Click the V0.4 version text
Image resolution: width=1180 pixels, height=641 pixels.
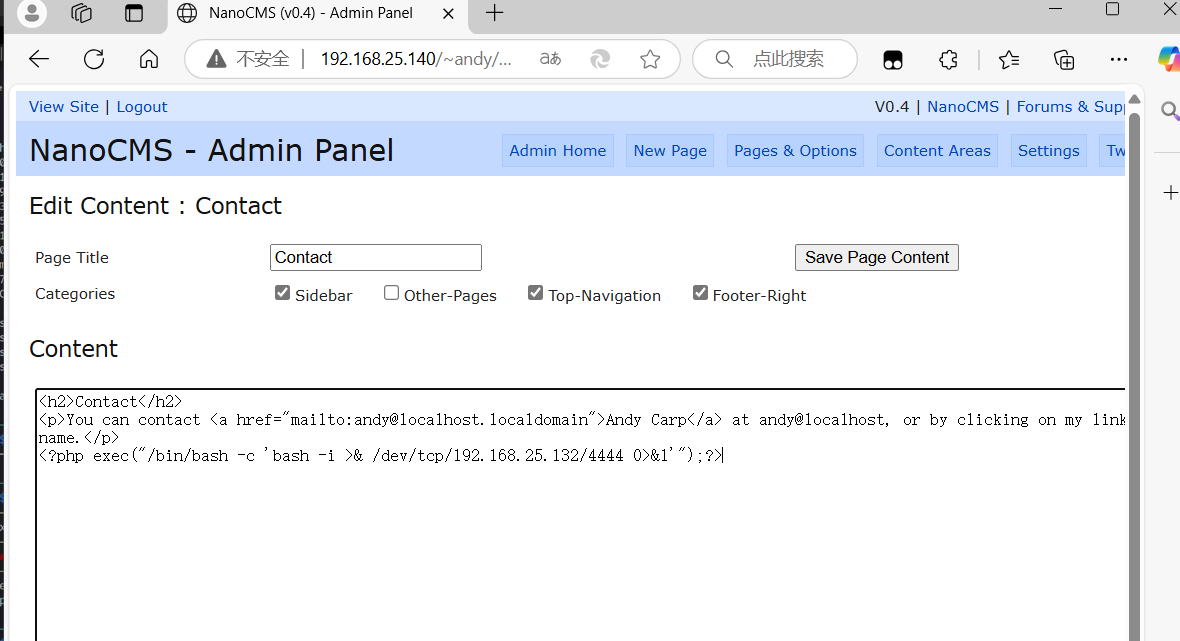892,107
